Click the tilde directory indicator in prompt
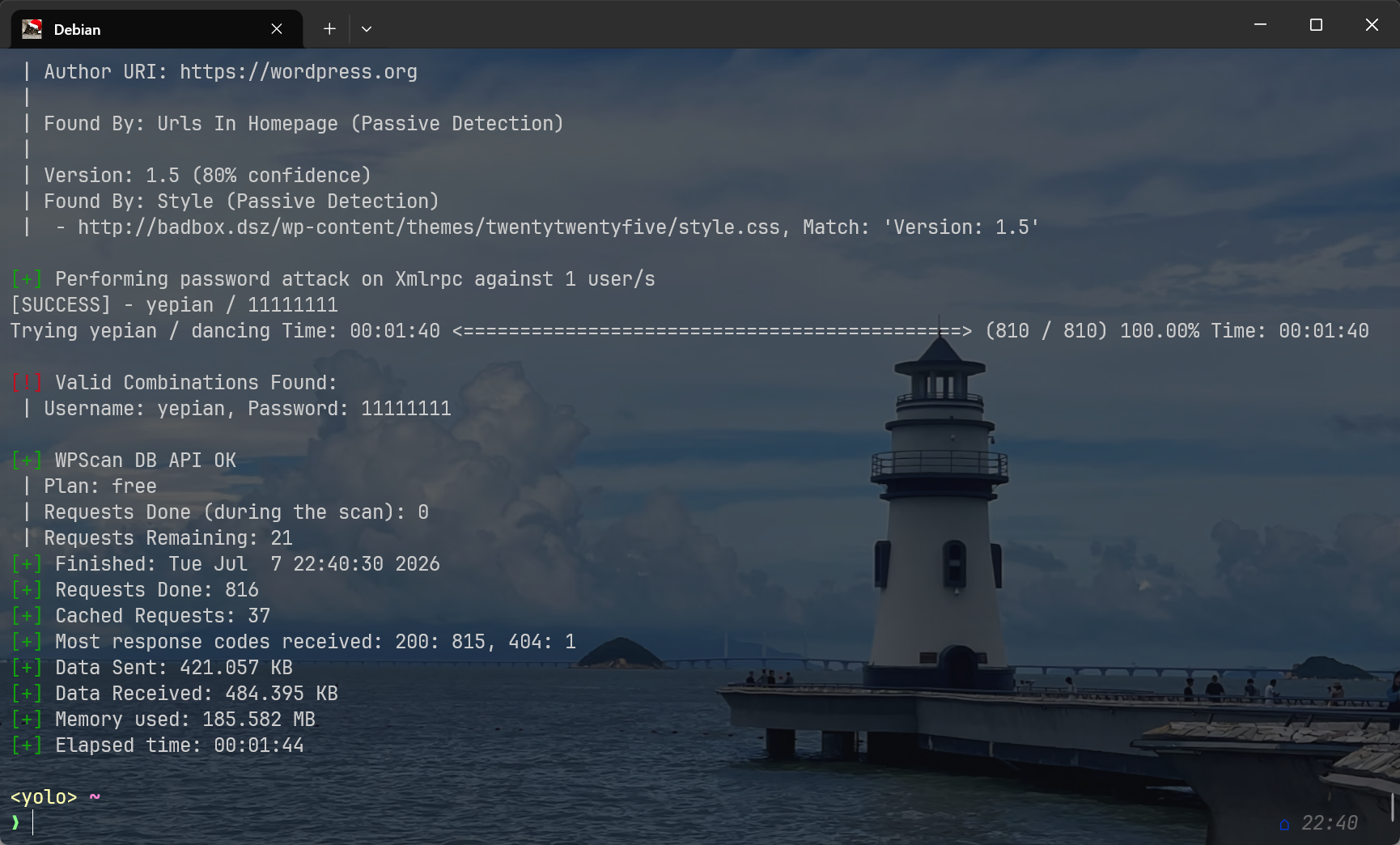 pos(95,797)
